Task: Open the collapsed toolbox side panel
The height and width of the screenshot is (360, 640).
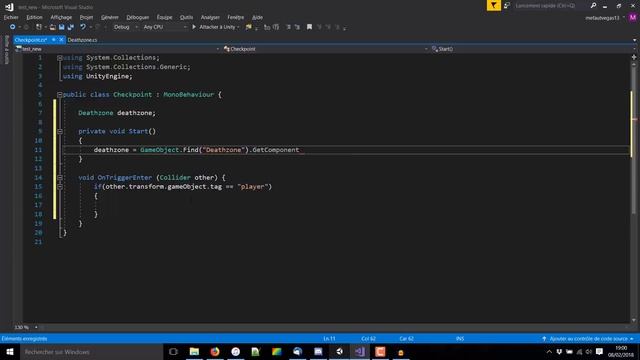Action: tap(6, 50)
